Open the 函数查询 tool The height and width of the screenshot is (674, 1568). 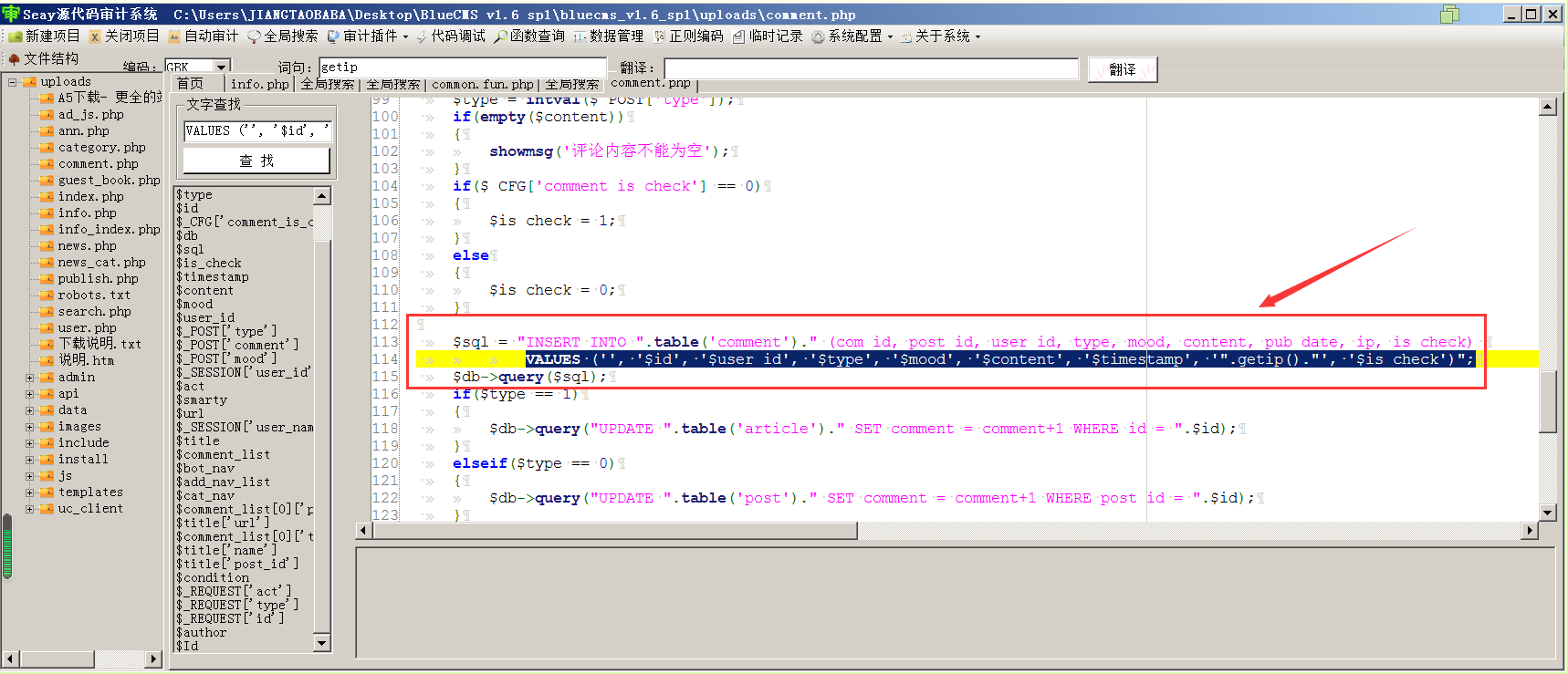click(x=529, y=36)
